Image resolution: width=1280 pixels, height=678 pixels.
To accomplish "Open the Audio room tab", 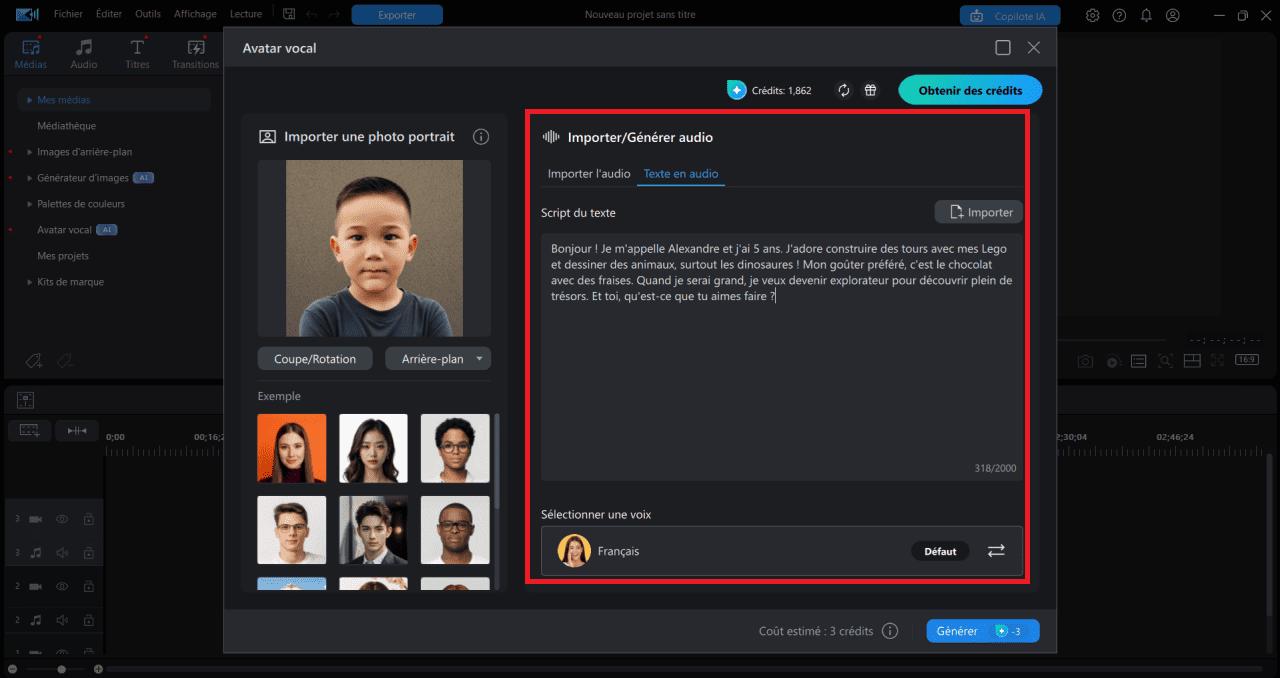I will coord(84,54).
